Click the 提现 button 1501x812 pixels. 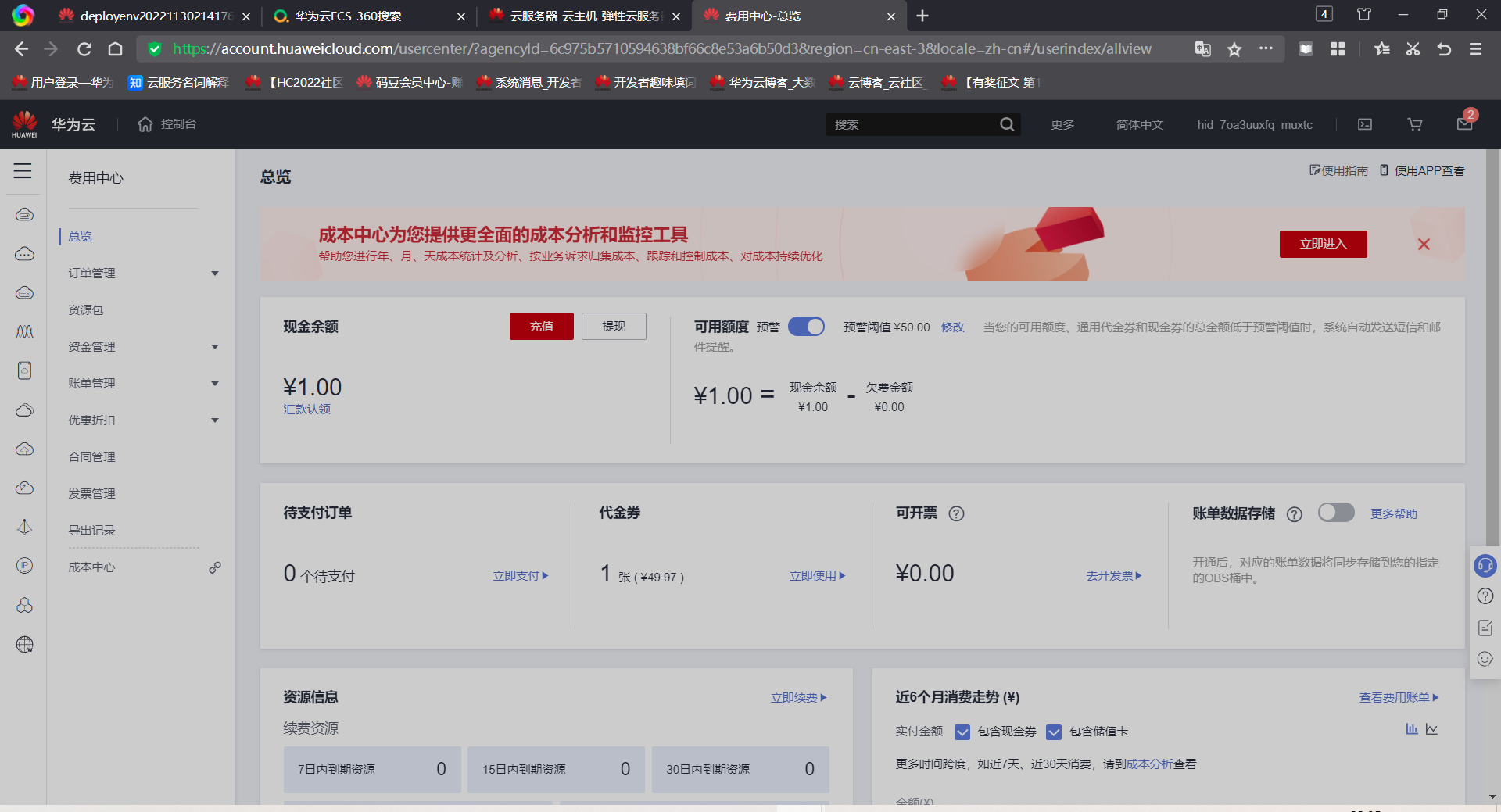(614, 326)
